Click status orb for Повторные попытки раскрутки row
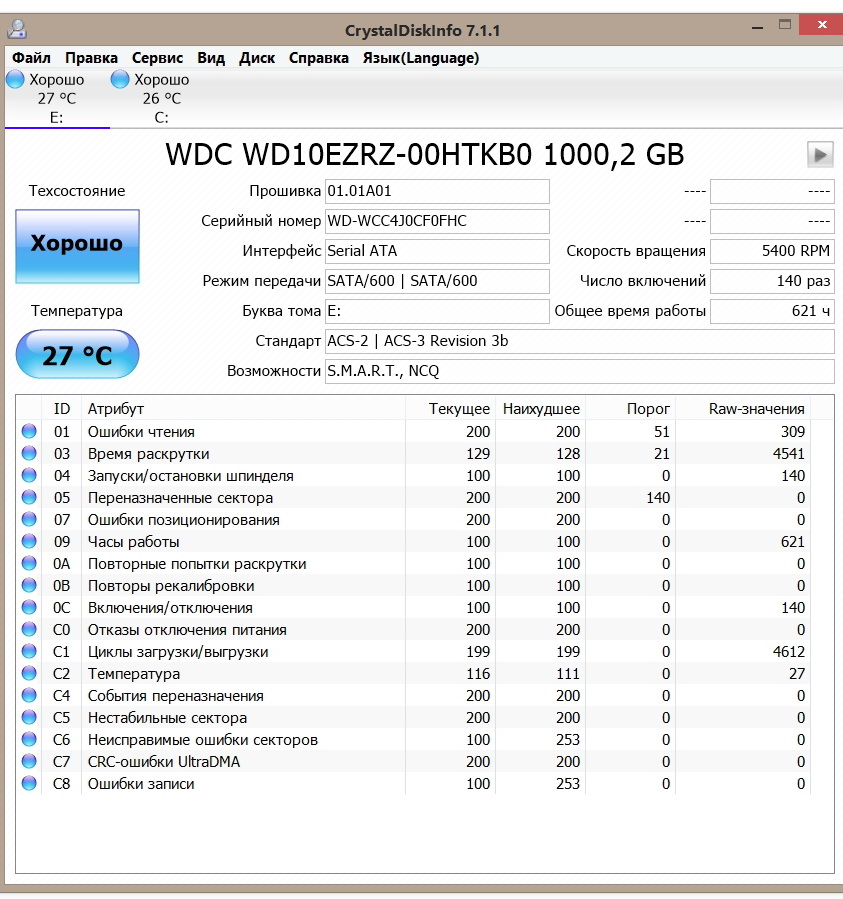843x899 pixels. pyautogui.click(x=29, y=563)
